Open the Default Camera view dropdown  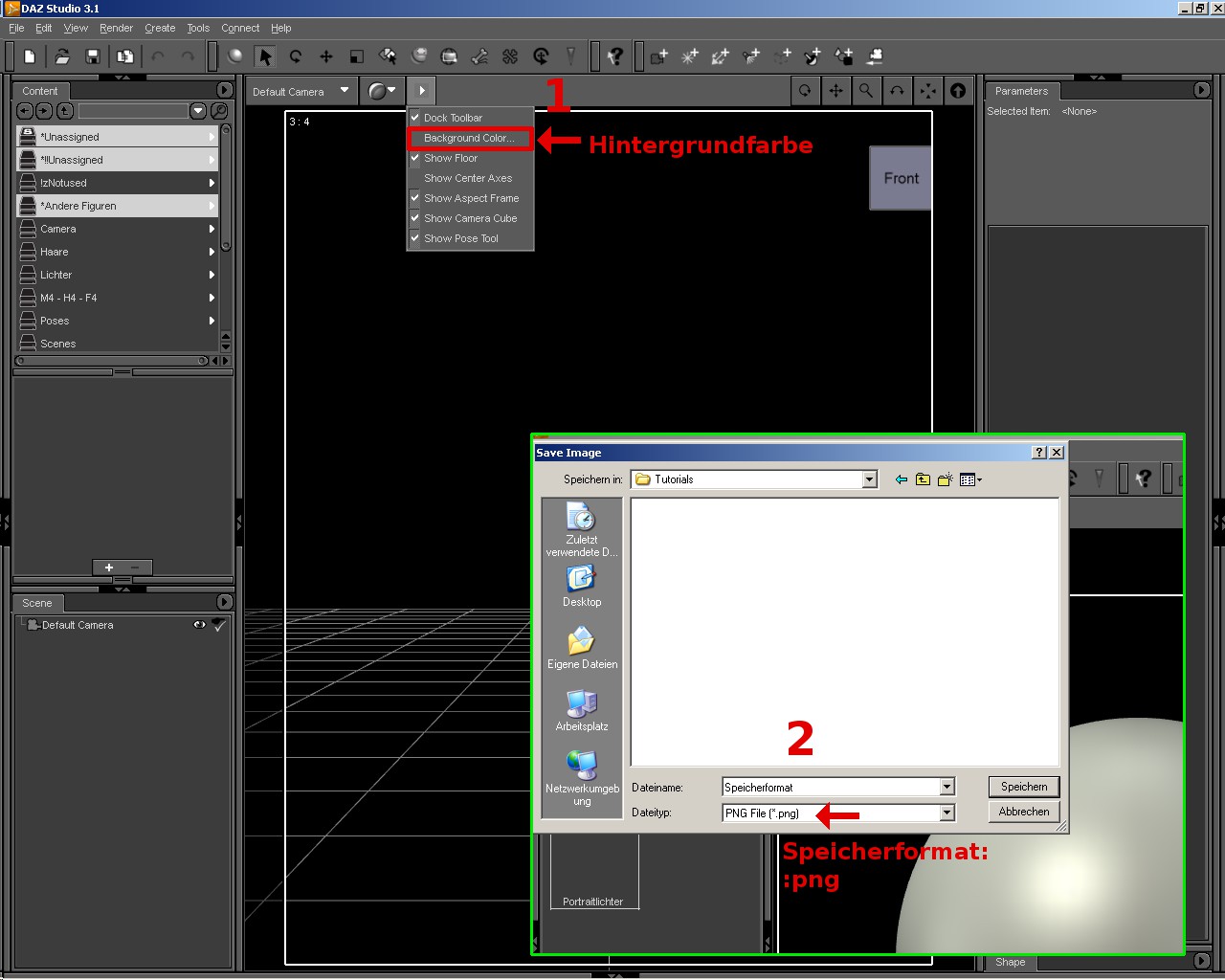pyautogui.click(x=301, y=92)
